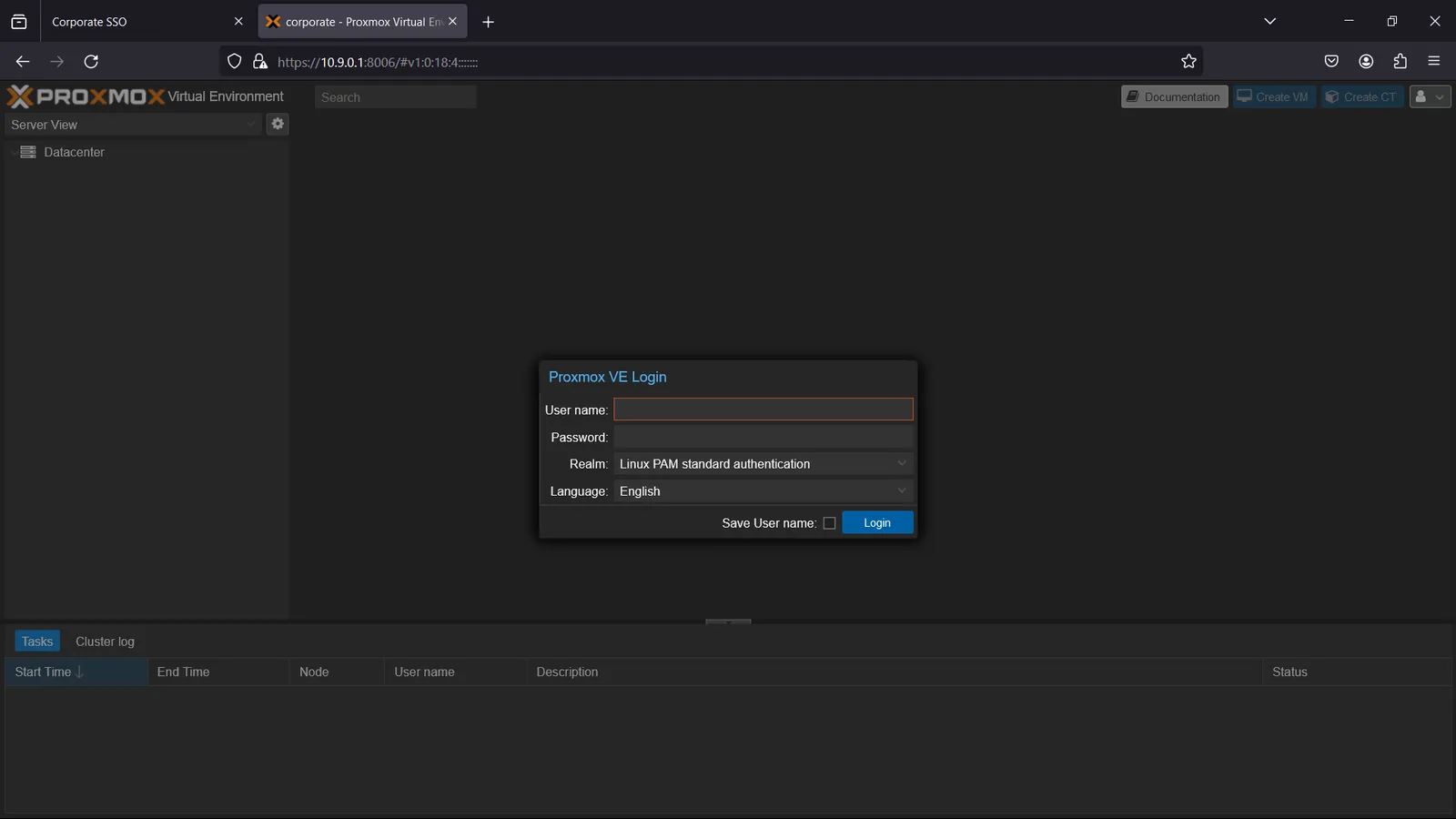
Task: Click the Login button
Action: click(x=877, y=522)
